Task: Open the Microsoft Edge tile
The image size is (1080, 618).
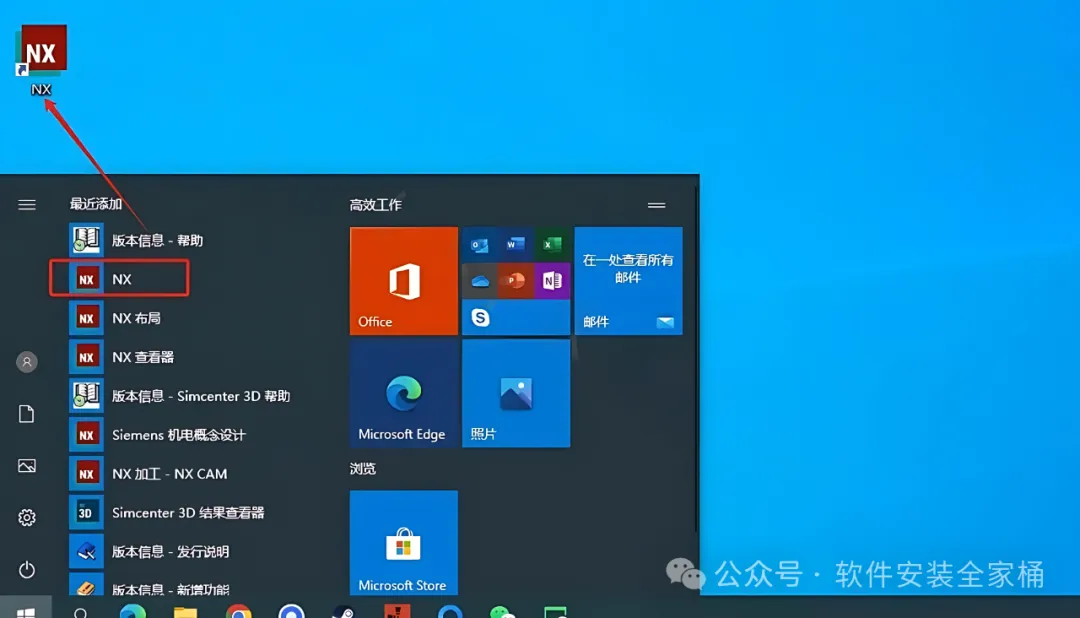Action: point(404,393)
